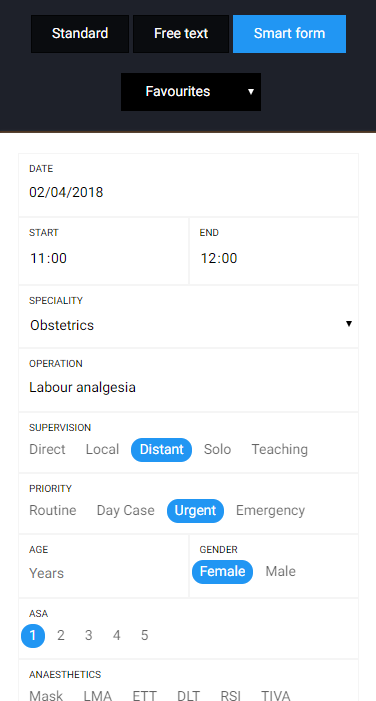The width and height of the screenshot is (376, 701).
Task: Switch to the Free text tab
Action: pos(181,34)
